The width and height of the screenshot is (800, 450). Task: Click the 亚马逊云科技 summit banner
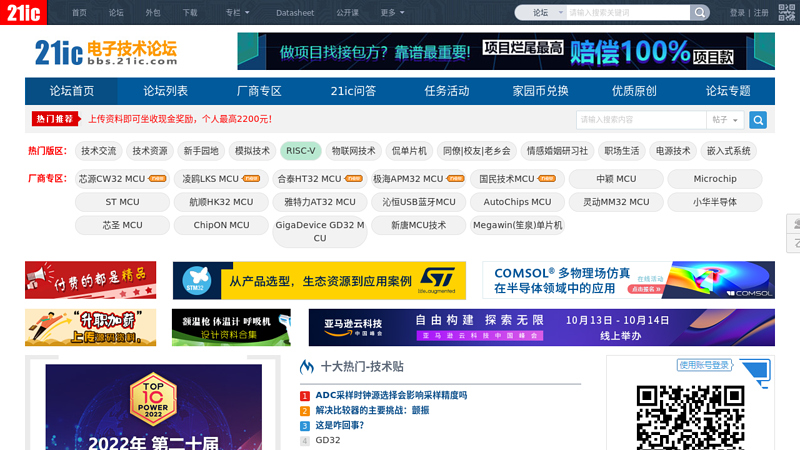[542, 328]
